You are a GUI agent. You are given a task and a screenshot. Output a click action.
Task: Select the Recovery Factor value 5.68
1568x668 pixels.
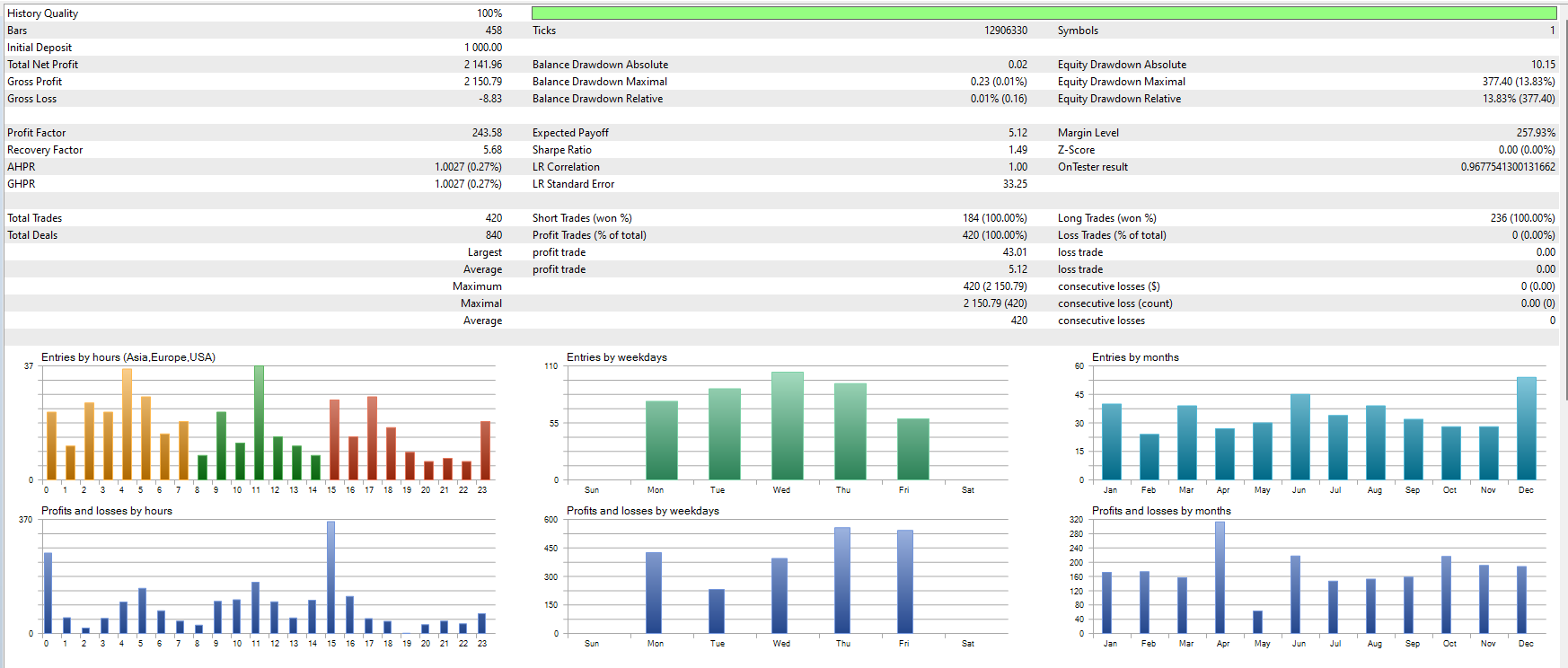tap(492, 150)
